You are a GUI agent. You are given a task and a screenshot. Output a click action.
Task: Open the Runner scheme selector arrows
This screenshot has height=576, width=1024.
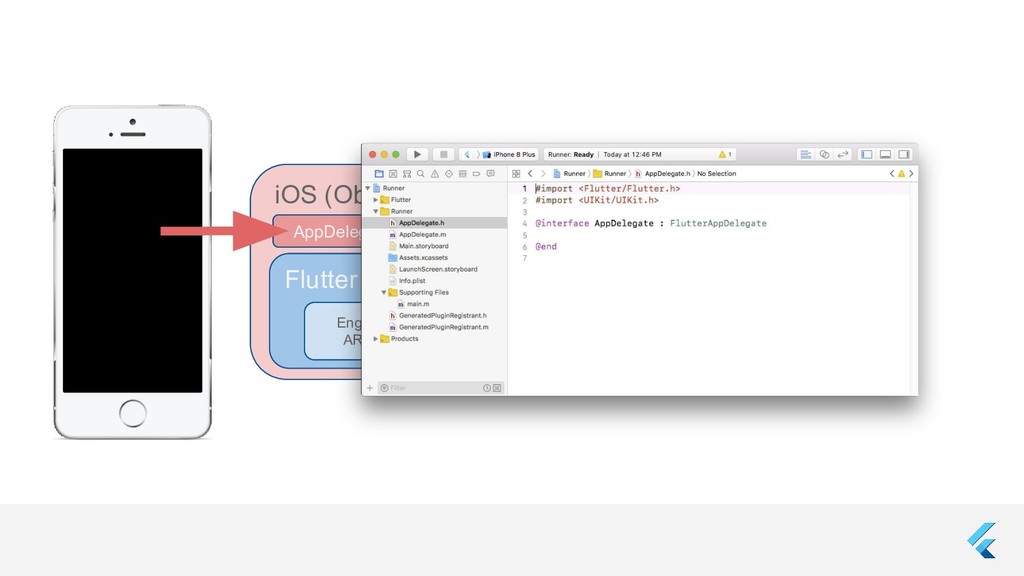pos(467,155)
